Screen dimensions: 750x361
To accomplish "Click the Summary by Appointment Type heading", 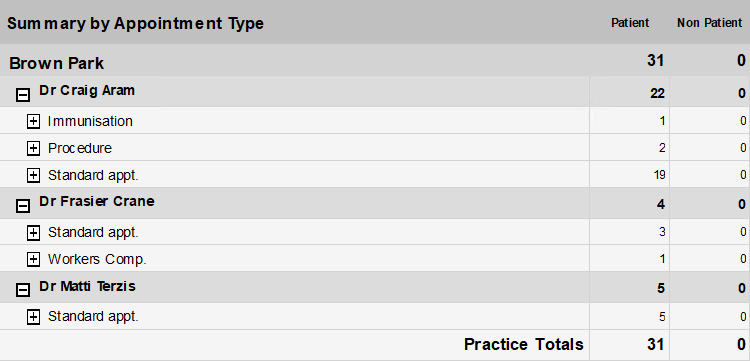I will click(135, 23).
